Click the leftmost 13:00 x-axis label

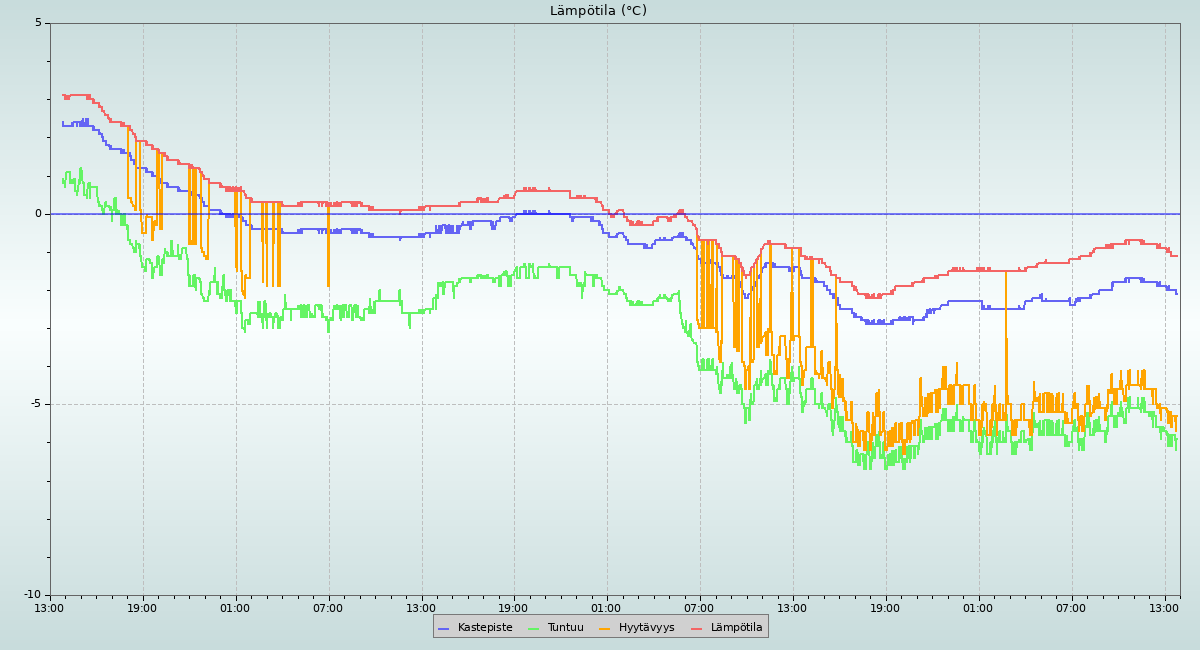tap(49, 608)
